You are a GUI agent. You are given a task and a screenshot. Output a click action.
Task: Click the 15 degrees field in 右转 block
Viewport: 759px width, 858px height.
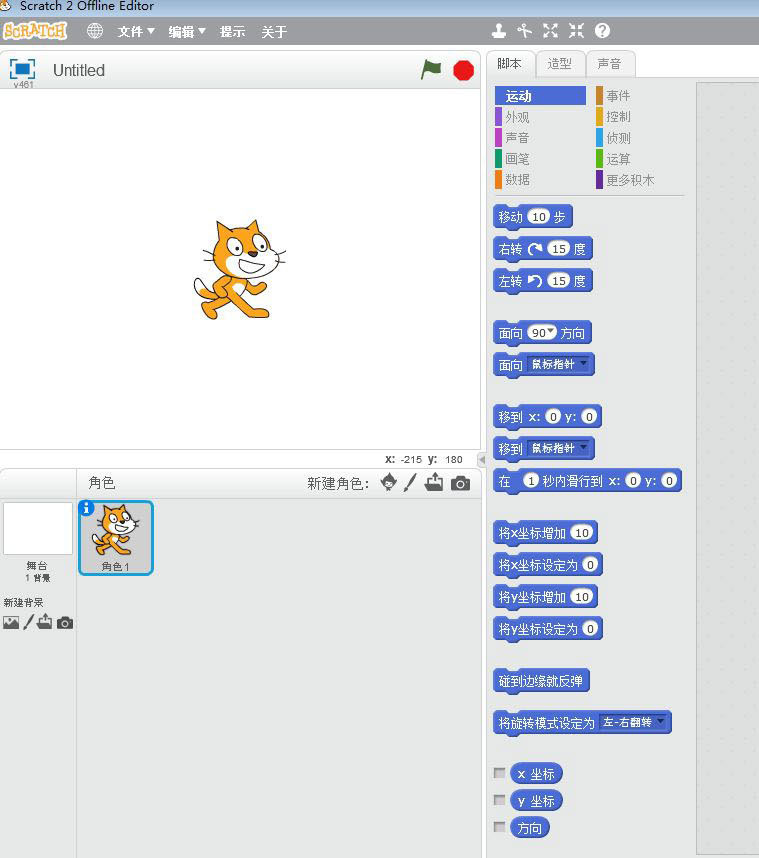559,249
